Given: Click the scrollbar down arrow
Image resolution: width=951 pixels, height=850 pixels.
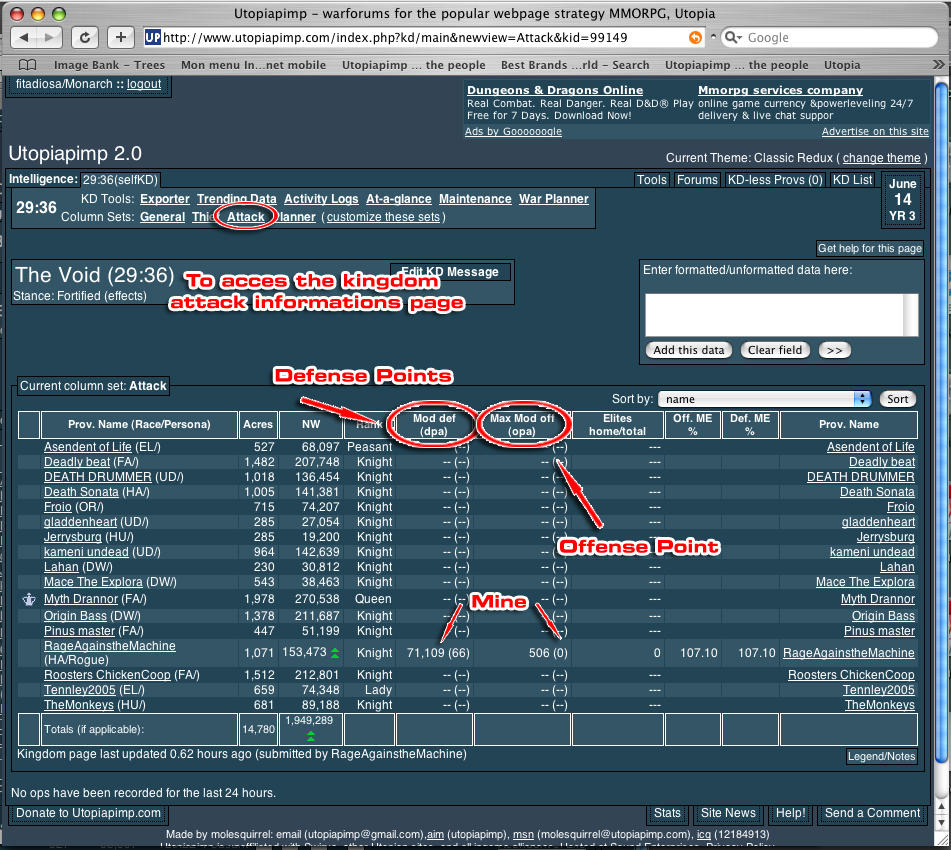Looking at the screenshot, I should coord(941,823).
